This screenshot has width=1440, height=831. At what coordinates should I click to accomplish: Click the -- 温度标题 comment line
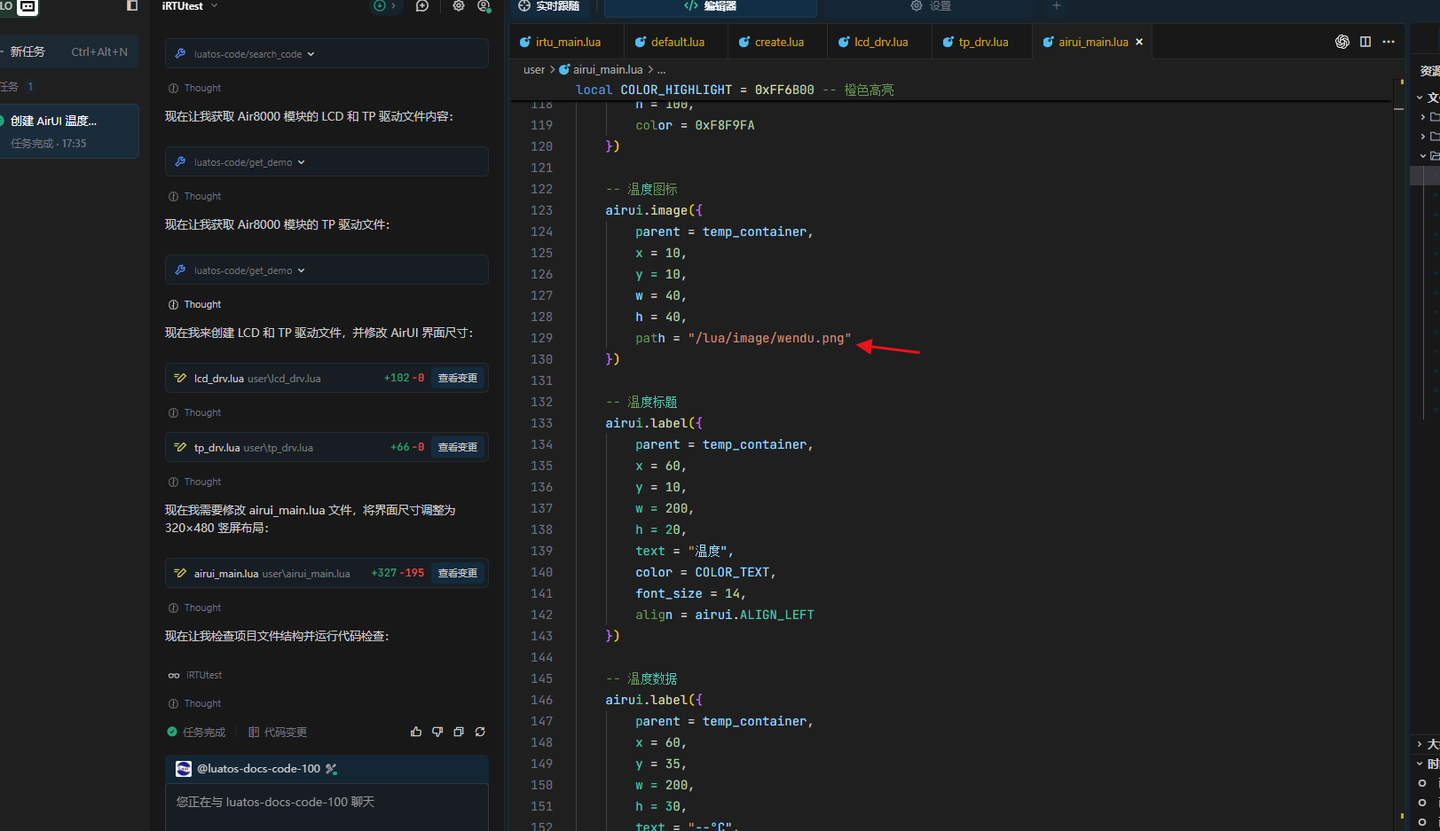coord(641,402)
